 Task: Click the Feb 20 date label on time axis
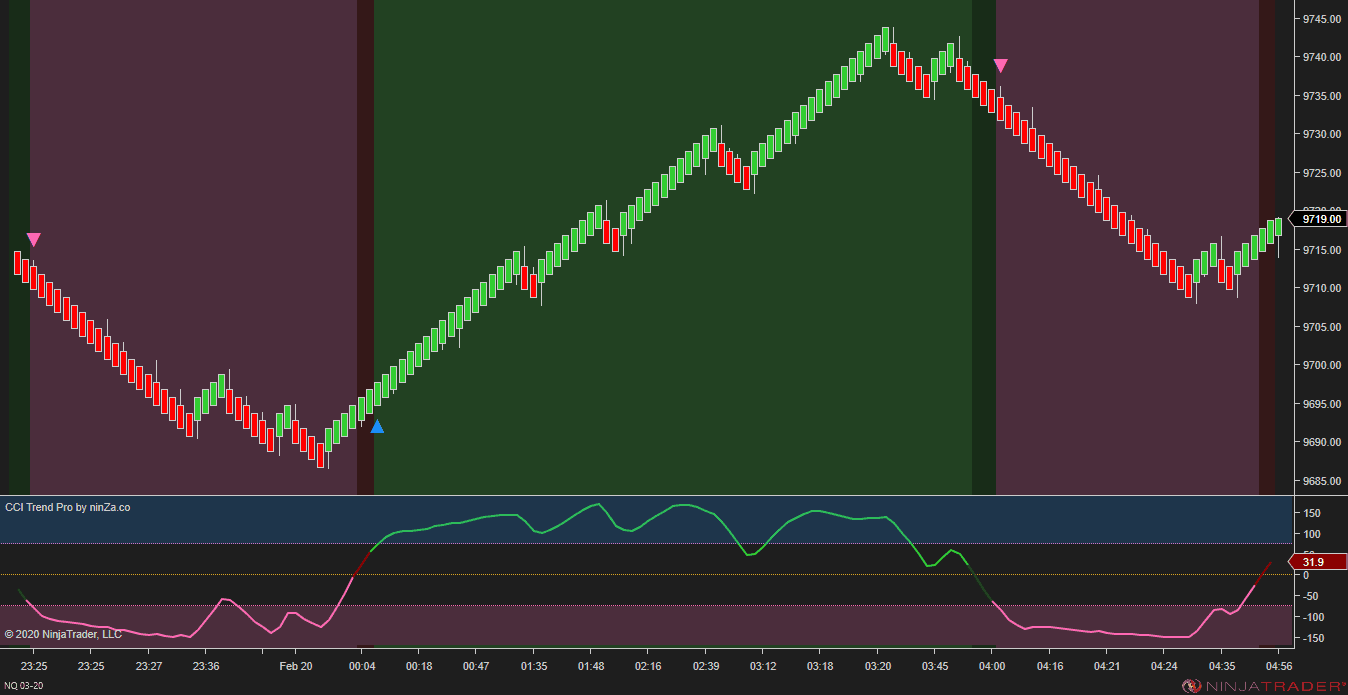coord(296,666)
